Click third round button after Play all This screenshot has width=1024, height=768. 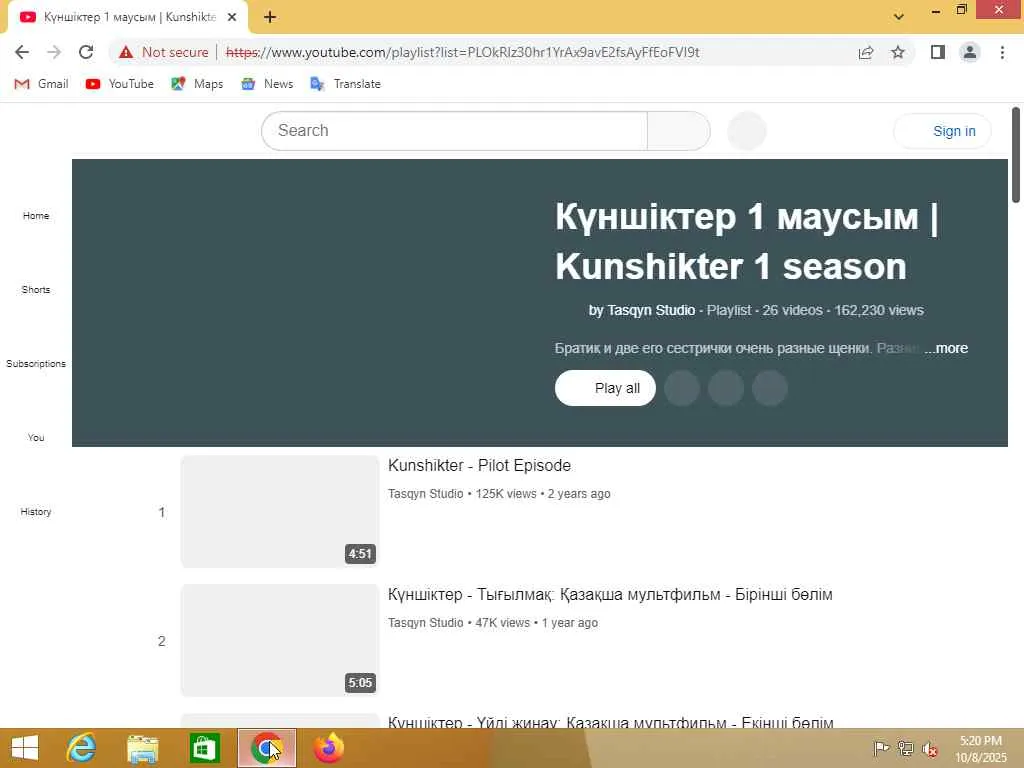tap(770, 388)
